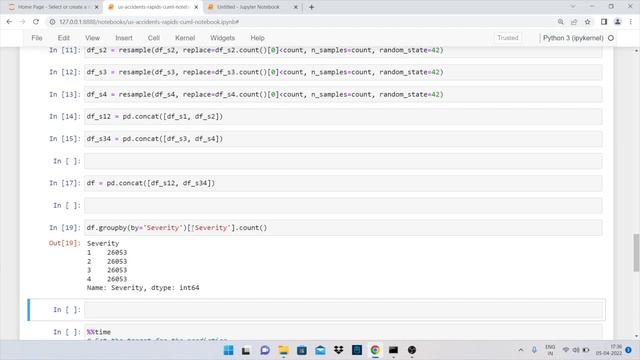Viewport: 640px width, 360px height.
Task: Open the notification badge in tray
Action: [629, 350]
